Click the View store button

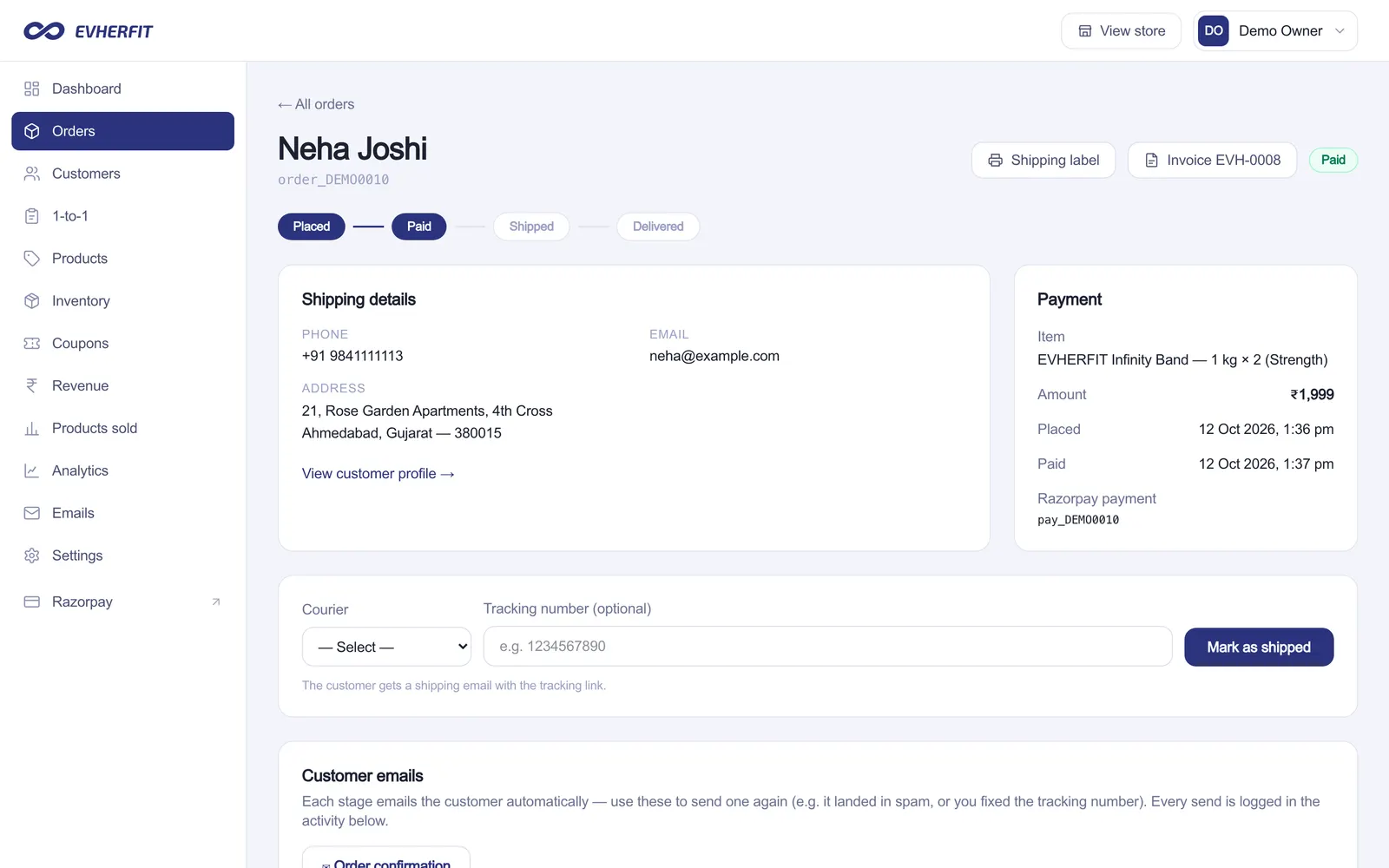tap(1121, 31)
